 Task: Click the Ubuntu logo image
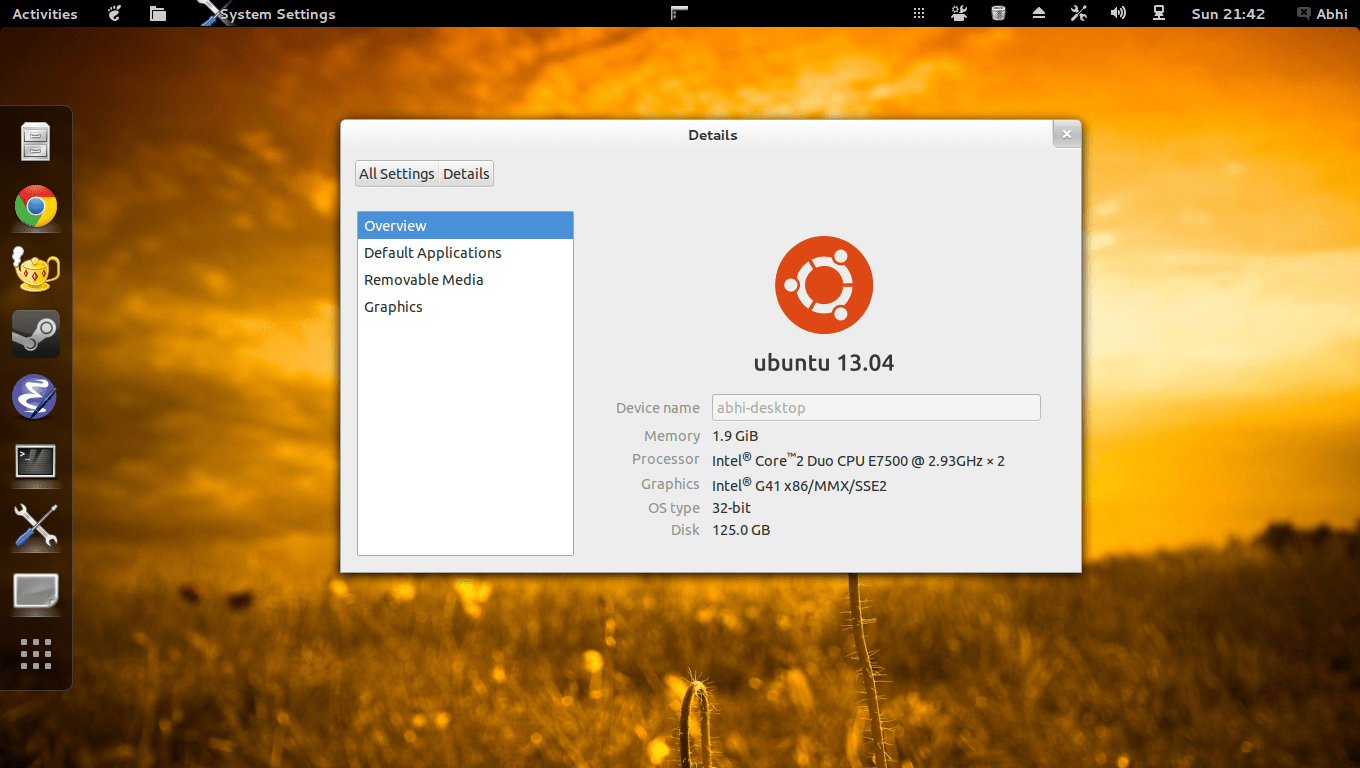[x=824, y=285]
